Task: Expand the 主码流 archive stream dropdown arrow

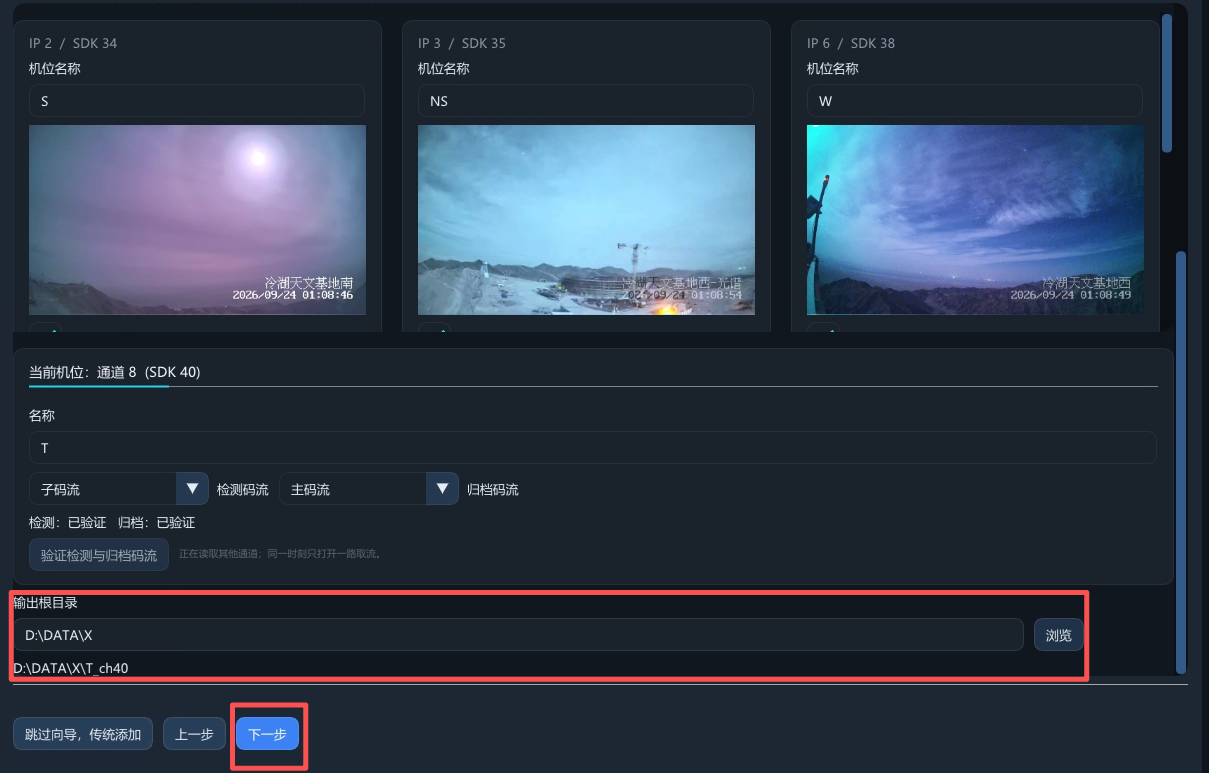Action: coord(442,489)
